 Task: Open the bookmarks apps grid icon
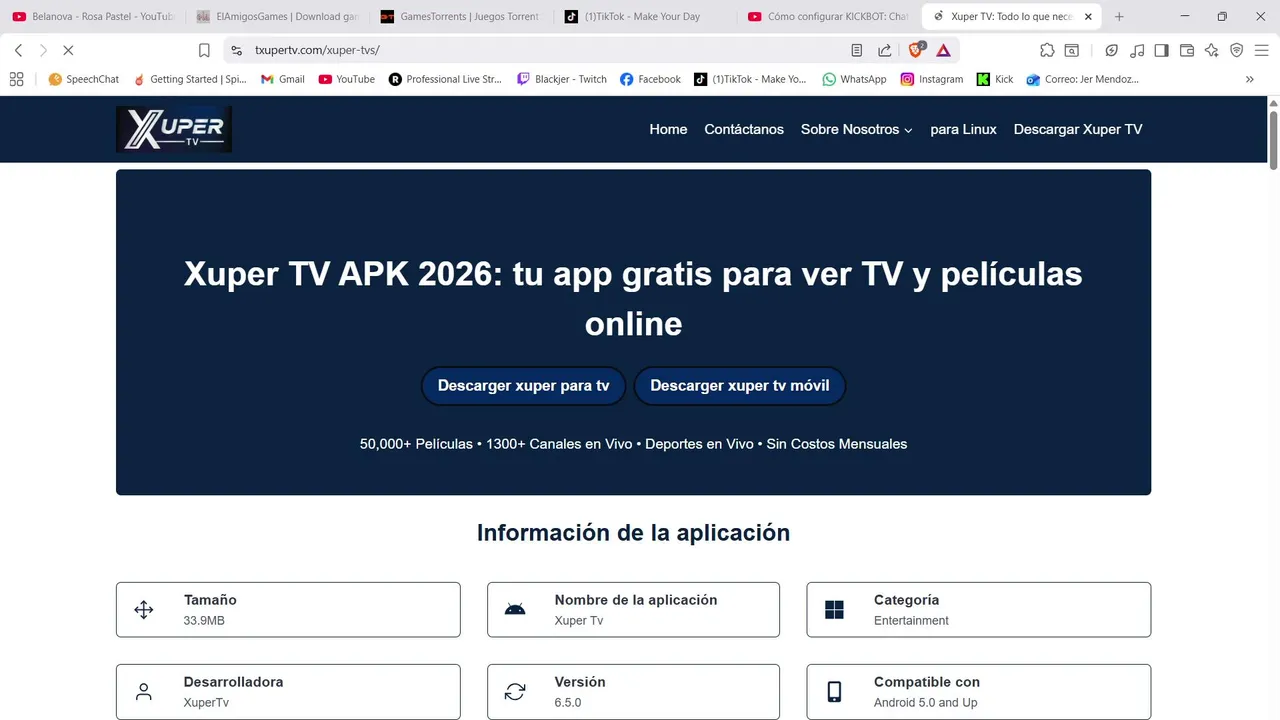(x=17, y=79)
